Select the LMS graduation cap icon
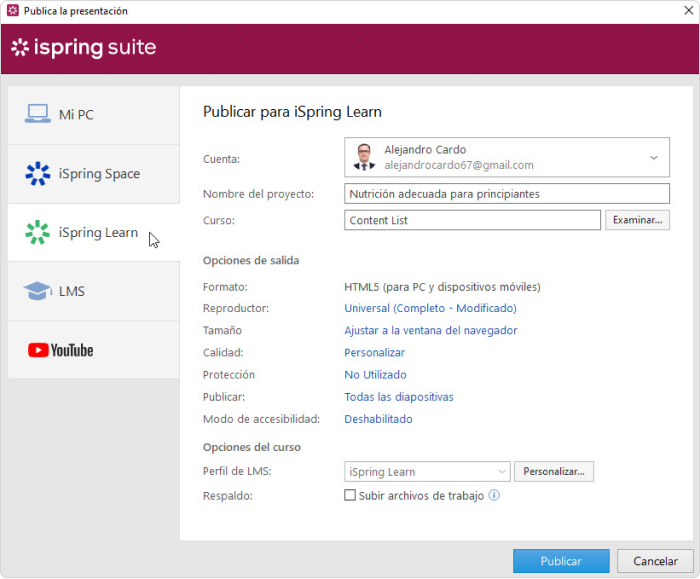 pos(38,291)
